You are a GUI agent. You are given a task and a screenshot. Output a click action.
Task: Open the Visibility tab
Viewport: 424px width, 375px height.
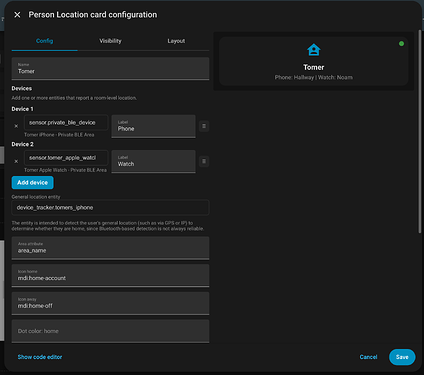pyautogui.click(x=110, y=41)
